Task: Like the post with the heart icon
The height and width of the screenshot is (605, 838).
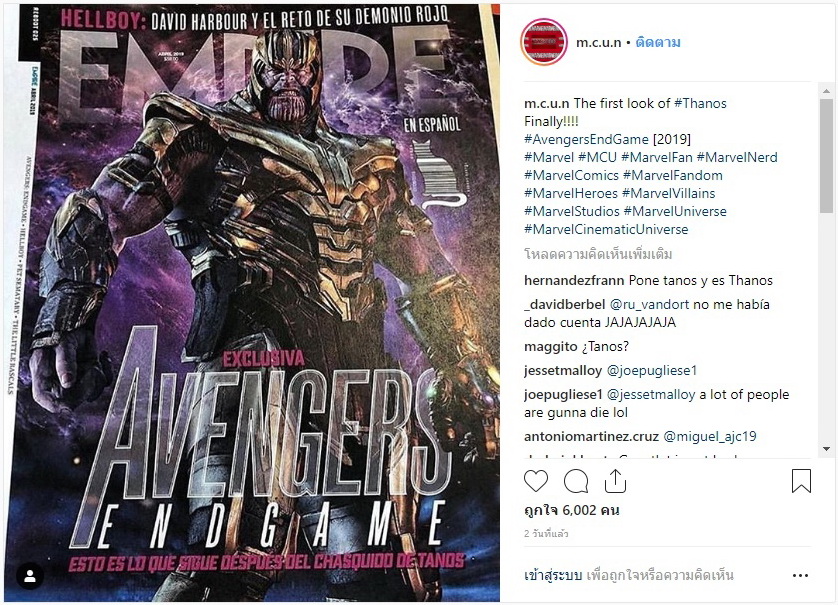Action: coord(536,481)
